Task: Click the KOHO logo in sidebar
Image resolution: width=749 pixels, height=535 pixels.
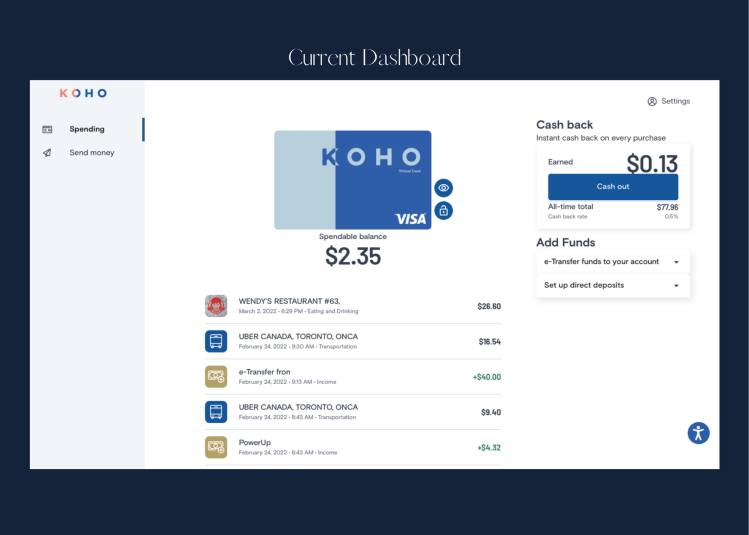Action: click(83, 93)
